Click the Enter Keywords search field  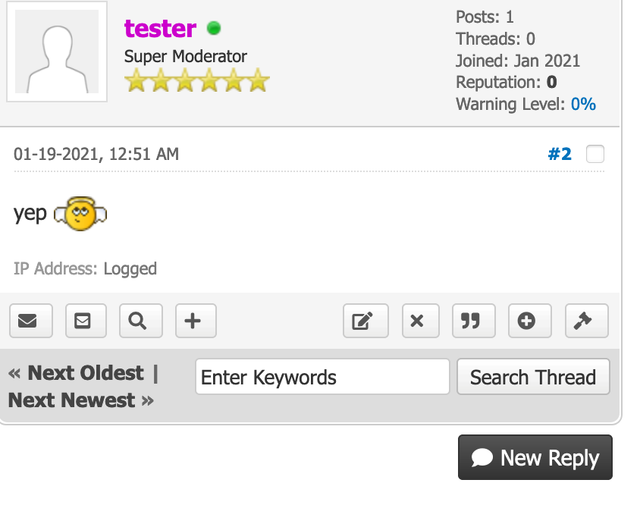pos(322,377)
